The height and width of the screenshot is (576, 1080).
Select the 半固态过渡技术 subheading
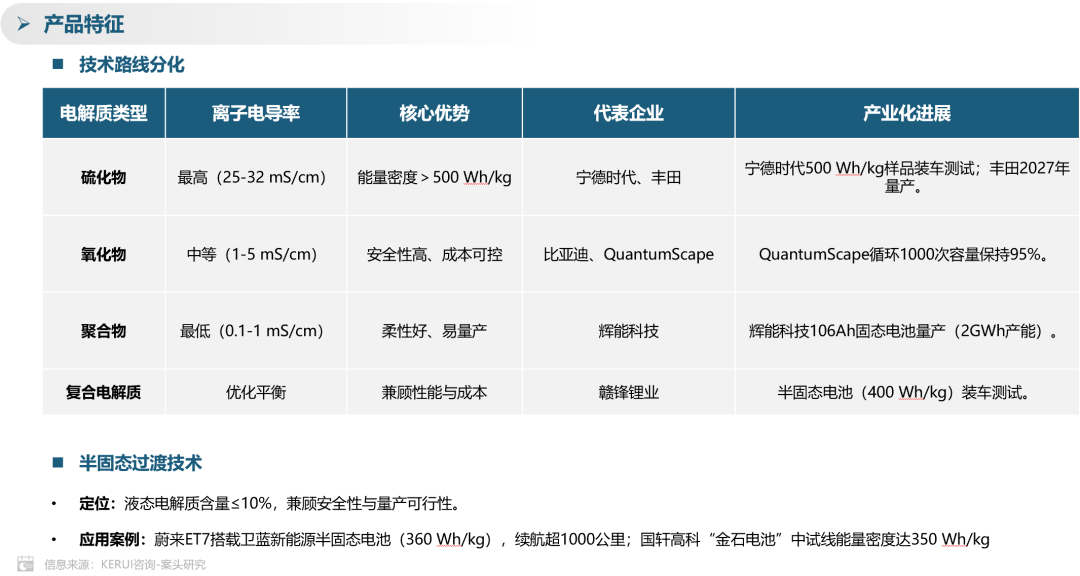click(x=141, y=463)
